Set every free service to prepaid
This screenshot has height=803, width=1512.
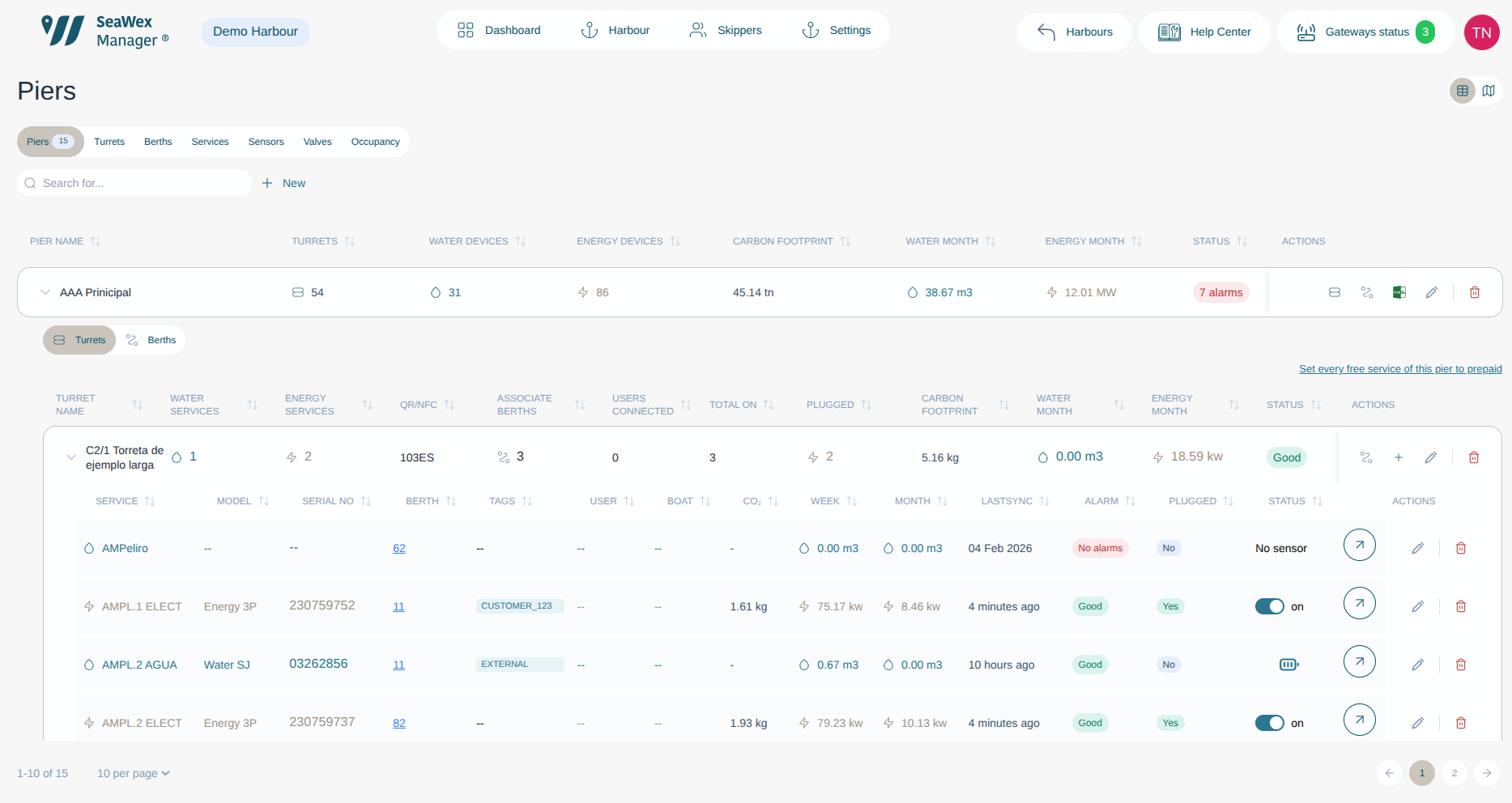click(x=1400, y=369)
